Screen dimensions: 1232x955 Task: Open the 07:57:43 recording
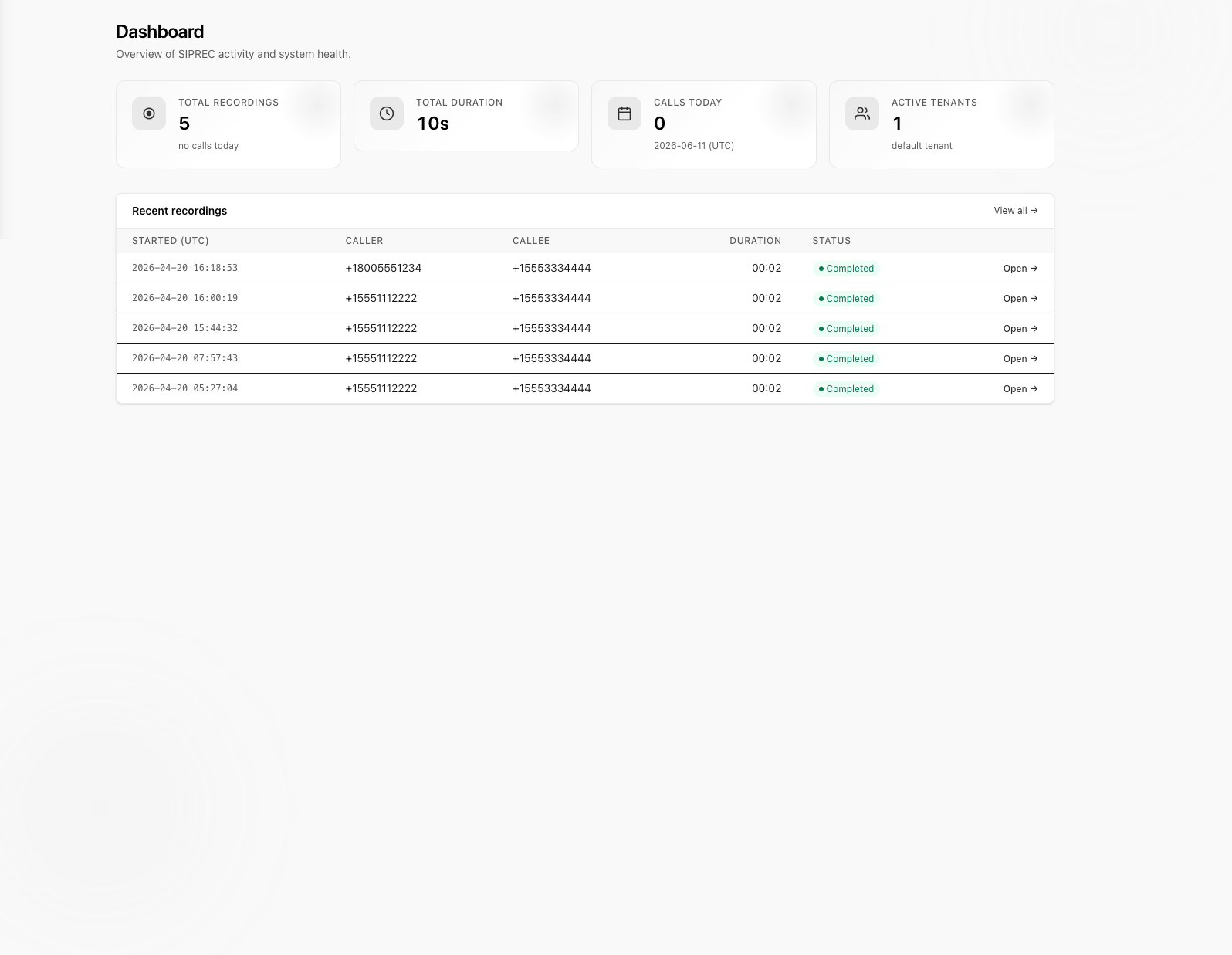(x=1020, y=359)
